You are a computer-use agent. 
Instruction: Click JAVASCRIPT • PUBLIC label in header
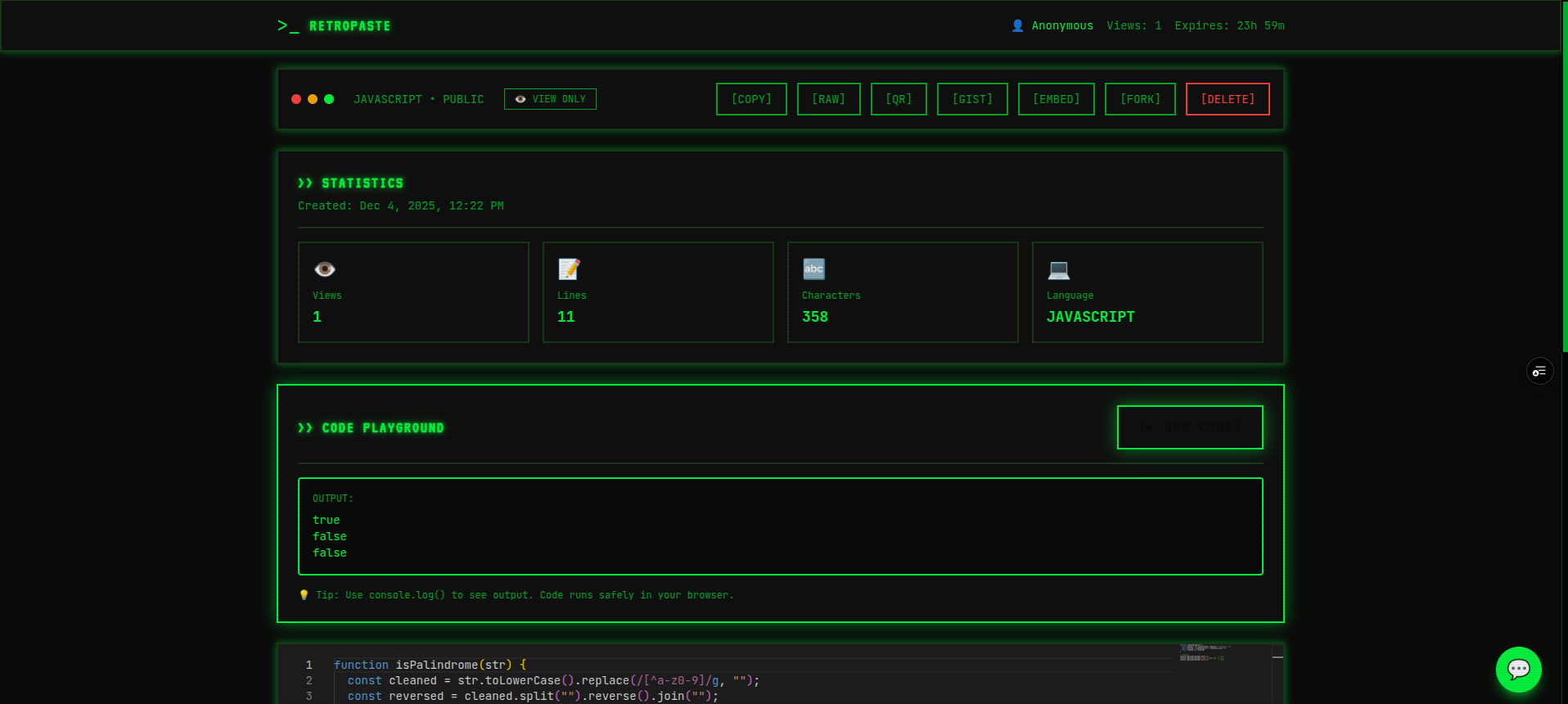point(418,99)
